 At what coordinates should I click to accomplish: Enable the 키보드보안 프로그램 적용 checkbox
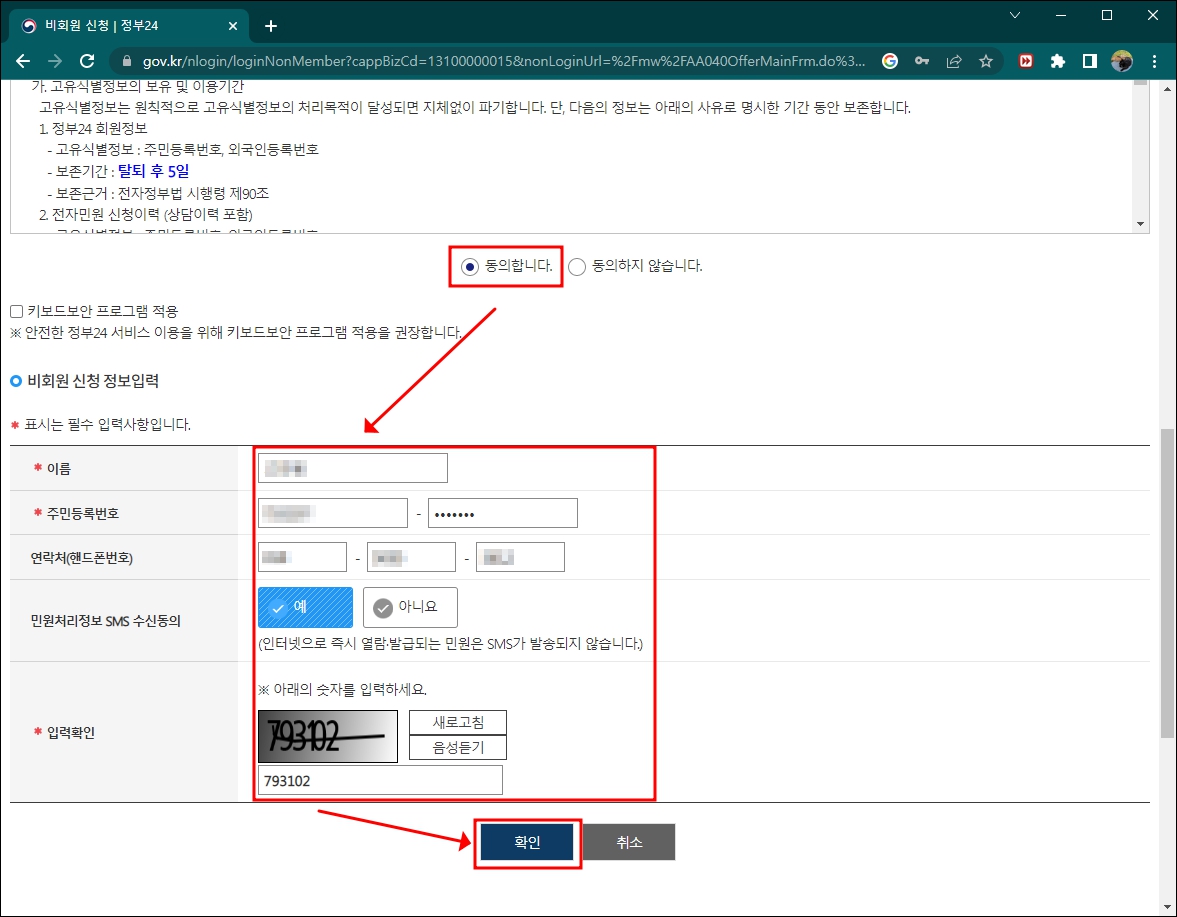pos(16,310)
